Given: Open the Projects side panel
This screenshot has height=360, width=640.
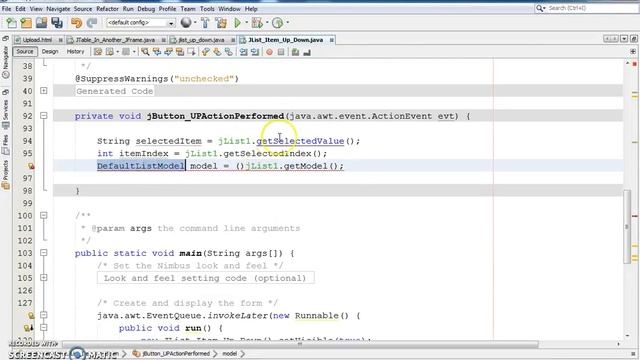Looking at the screenshot, I should pyautogui.click(x=6, y=175).
